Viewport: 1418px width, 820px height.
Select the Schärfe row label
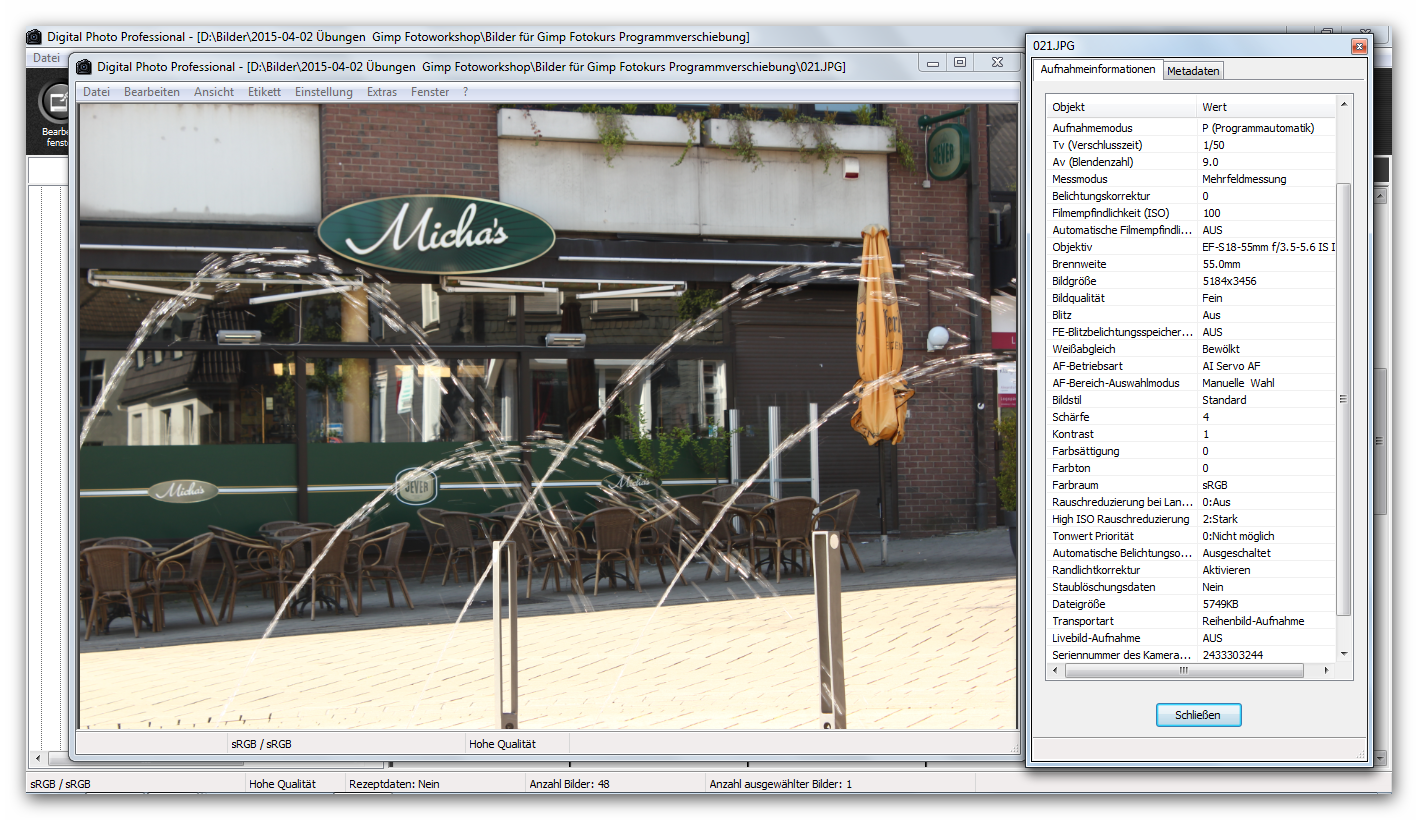pyautogui.click(x=1071, y=417)
